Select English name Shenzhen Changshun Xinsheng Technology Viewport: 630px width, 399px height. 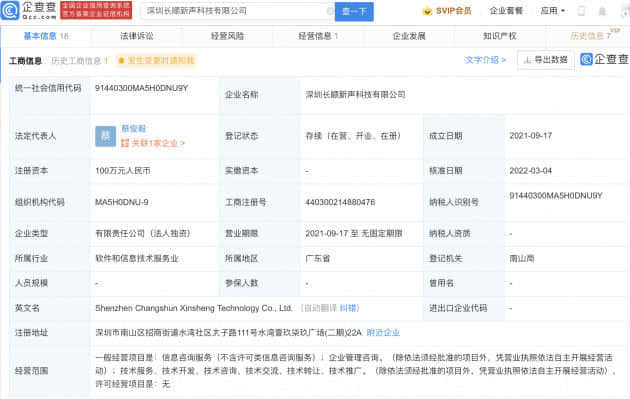(x=194, y=308)
